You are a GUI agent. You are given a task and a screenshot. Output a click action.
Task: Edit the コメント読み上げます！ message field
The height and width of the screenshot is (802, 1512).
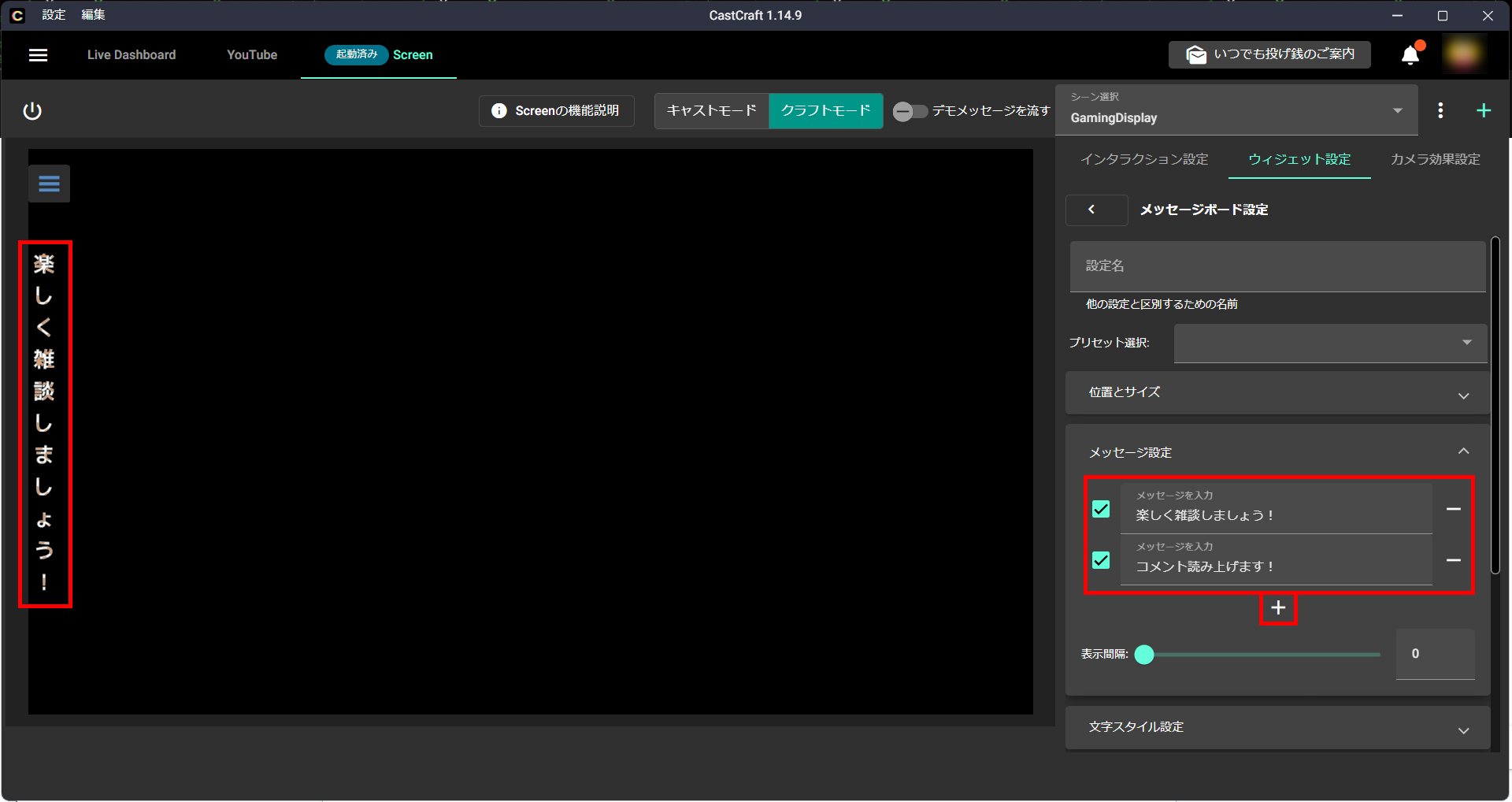coord(1276,559)
